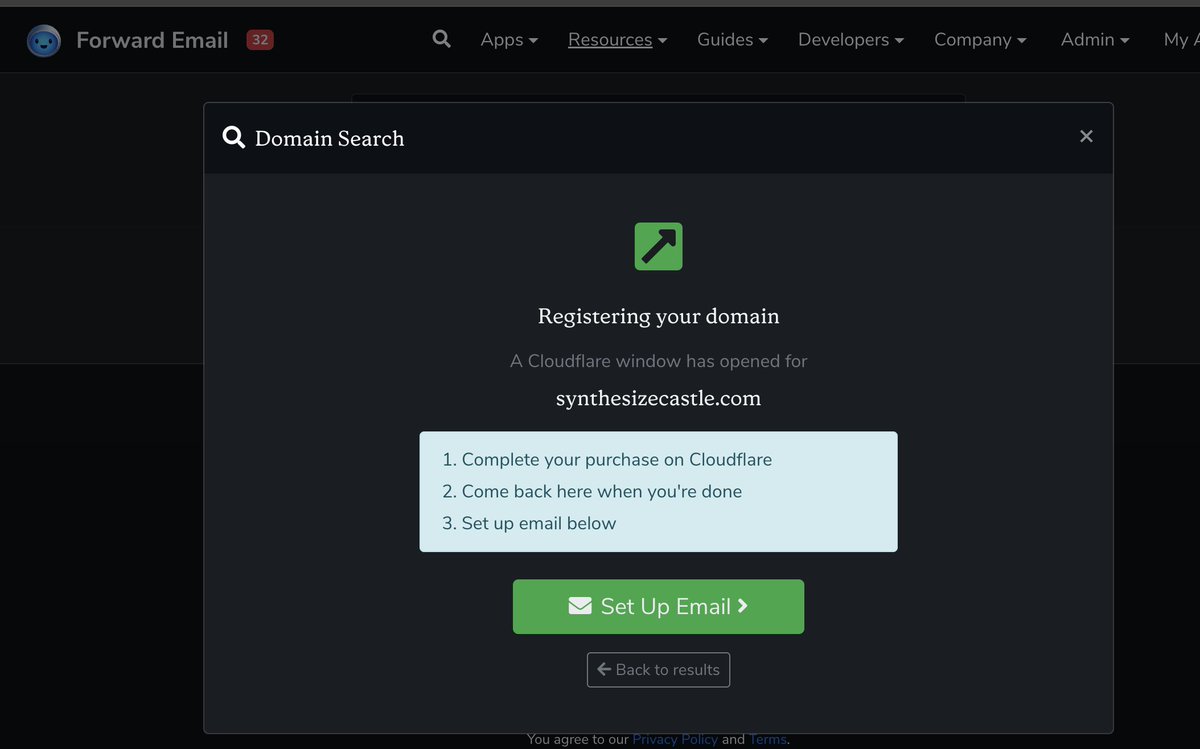Select the synthesizecastle.com domain text
Image resolution: width=1200 pixels, height=749 pixels.
(658, 398)
